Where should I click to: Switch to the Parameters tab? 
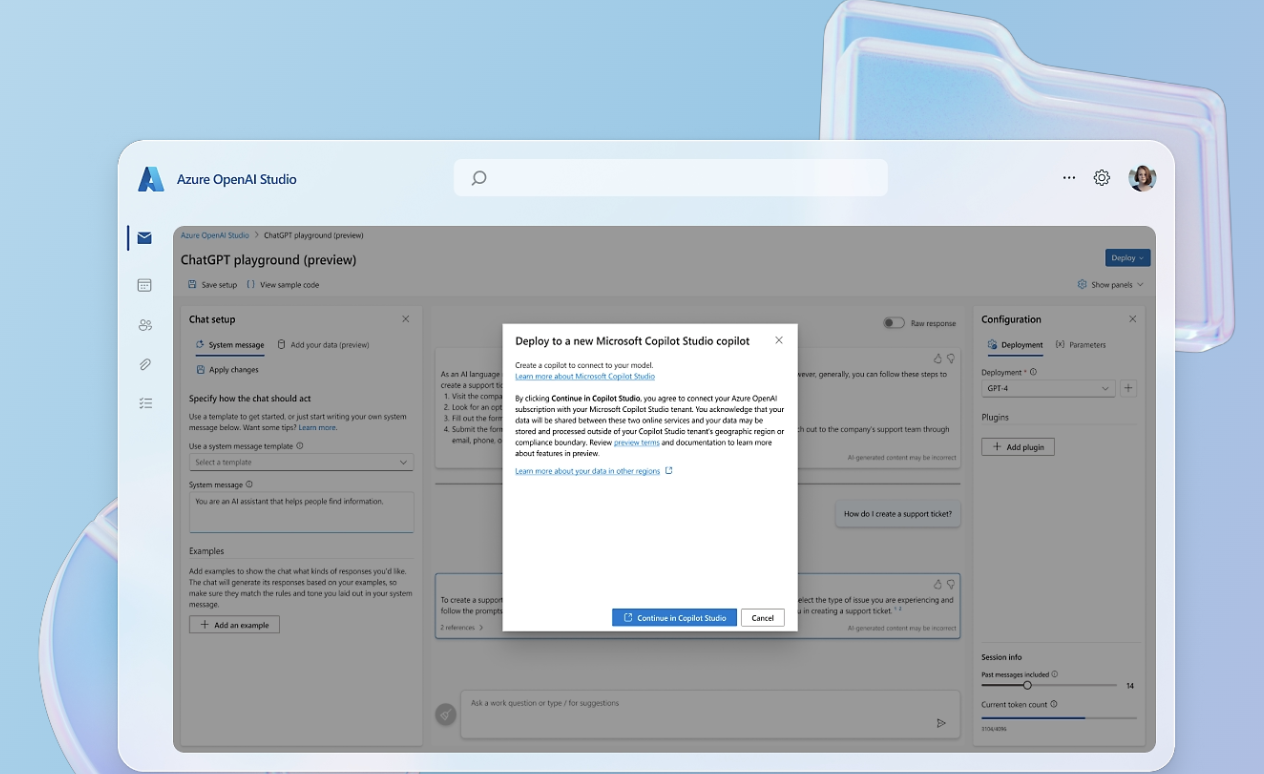[1081, 345]
